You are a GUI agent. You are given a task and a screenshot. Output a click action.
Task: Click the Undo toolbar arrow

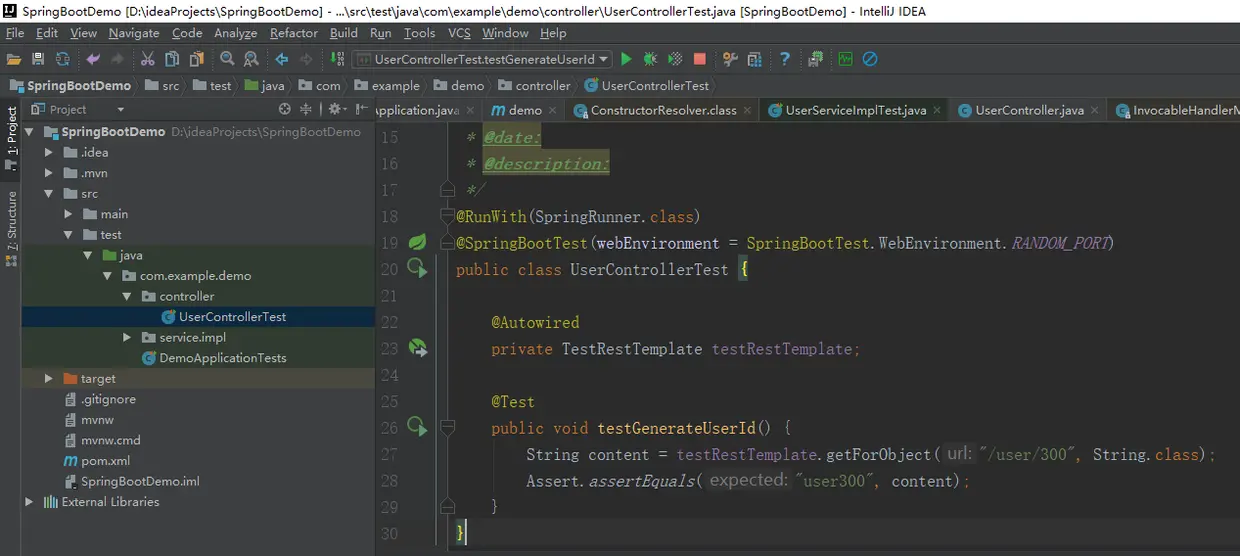pos(93,60)
